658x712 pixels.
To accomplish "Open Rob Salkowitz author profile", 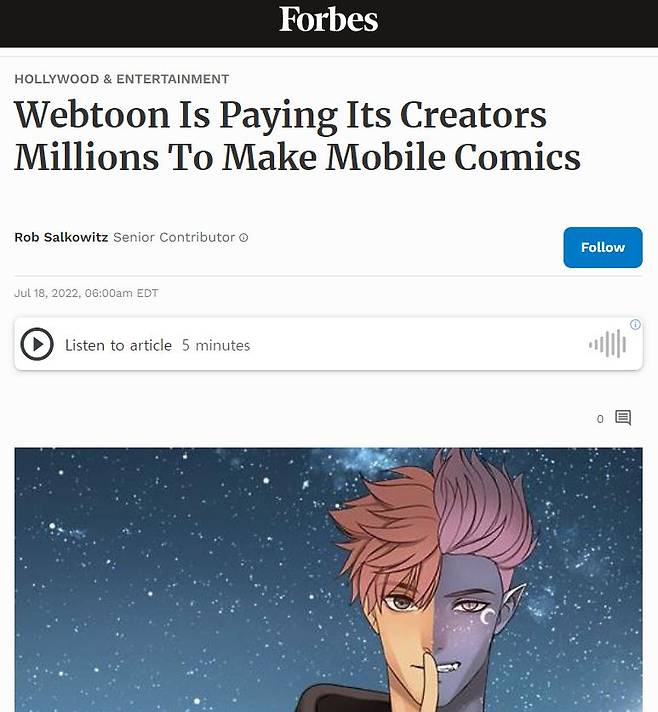I will pyautogui.click(x=61, y=237).
